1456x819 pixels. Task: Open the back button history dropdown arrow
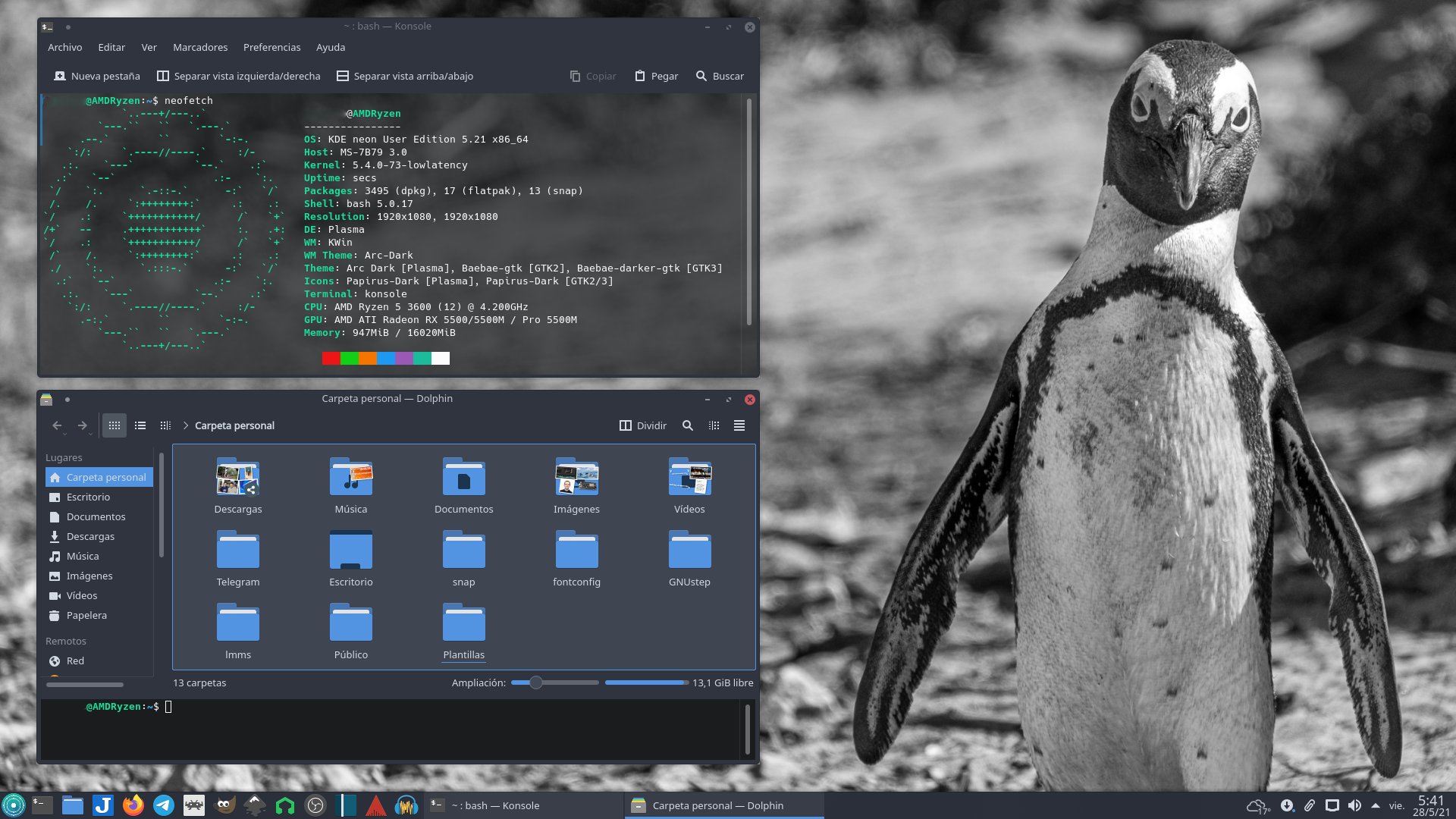65,434
